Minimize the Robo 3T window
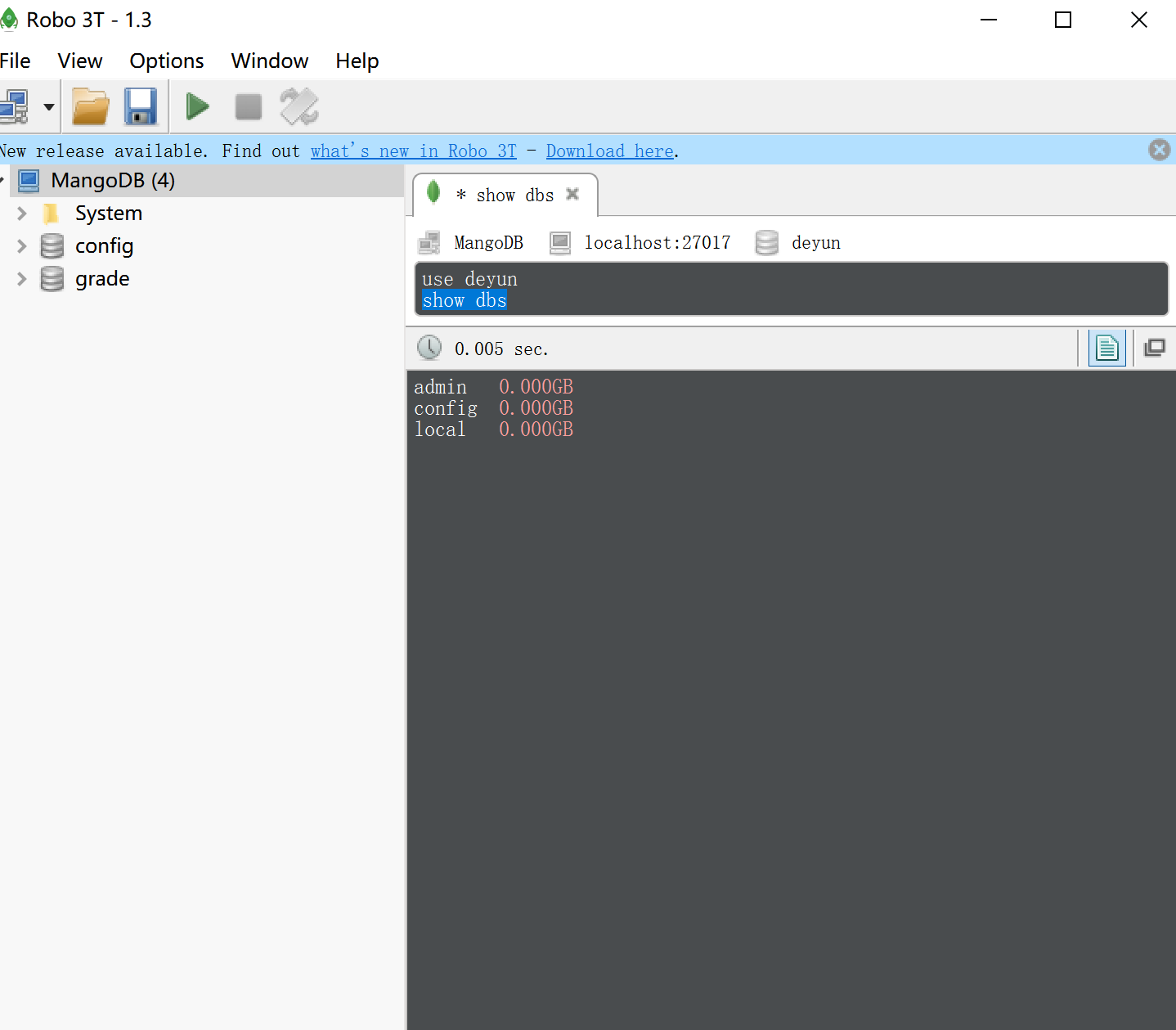This screenshot has width=1176, height=1030. (x=989, y=20)
